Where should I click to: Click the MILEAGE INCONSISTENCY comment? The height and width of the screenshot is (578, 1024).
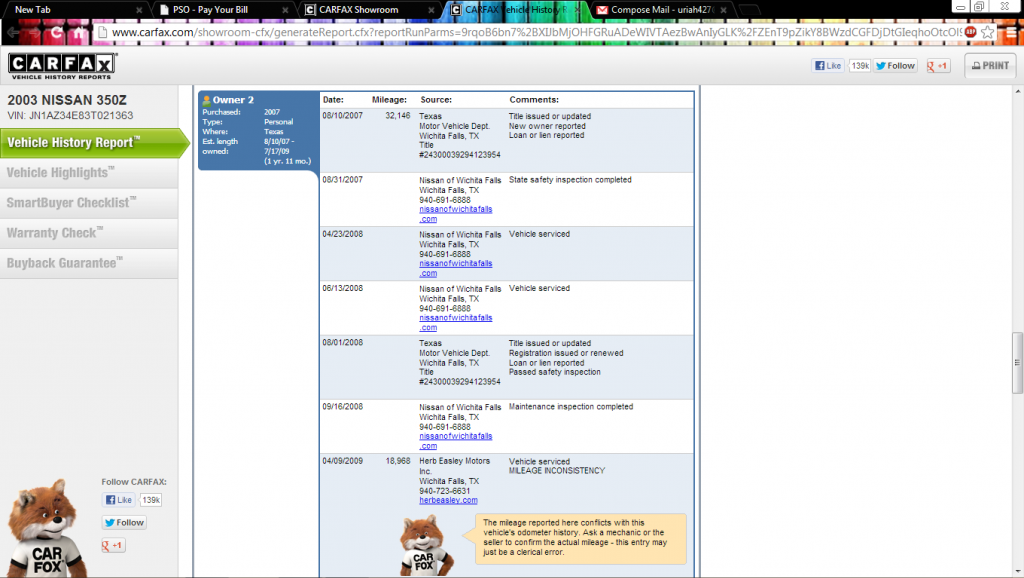point(557,471)
